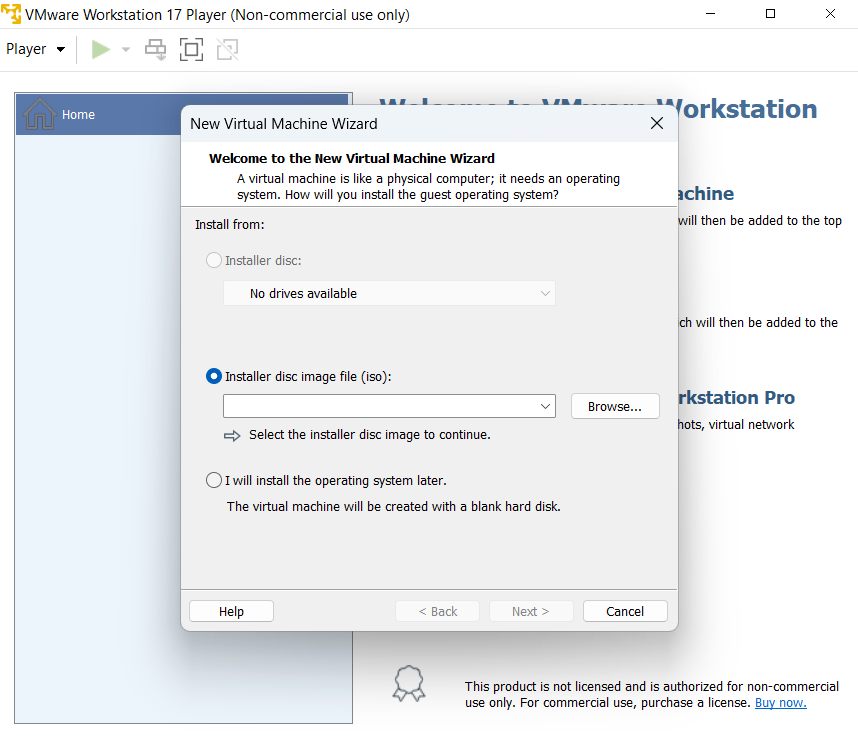Viewport: 858px width, 739px height.
Task: Cancel the New Virtual Machine Wizard
Action: 625,611
